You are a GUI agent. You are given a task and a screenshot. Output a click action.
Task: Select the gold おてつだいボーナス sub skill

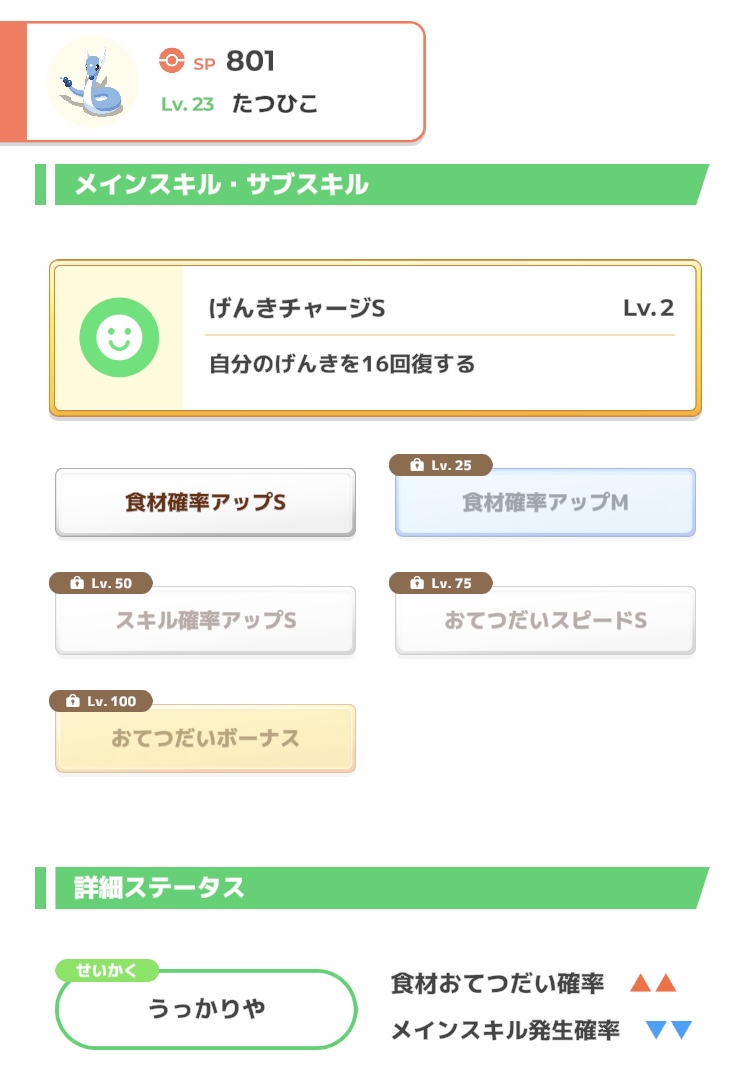point(205,739)
